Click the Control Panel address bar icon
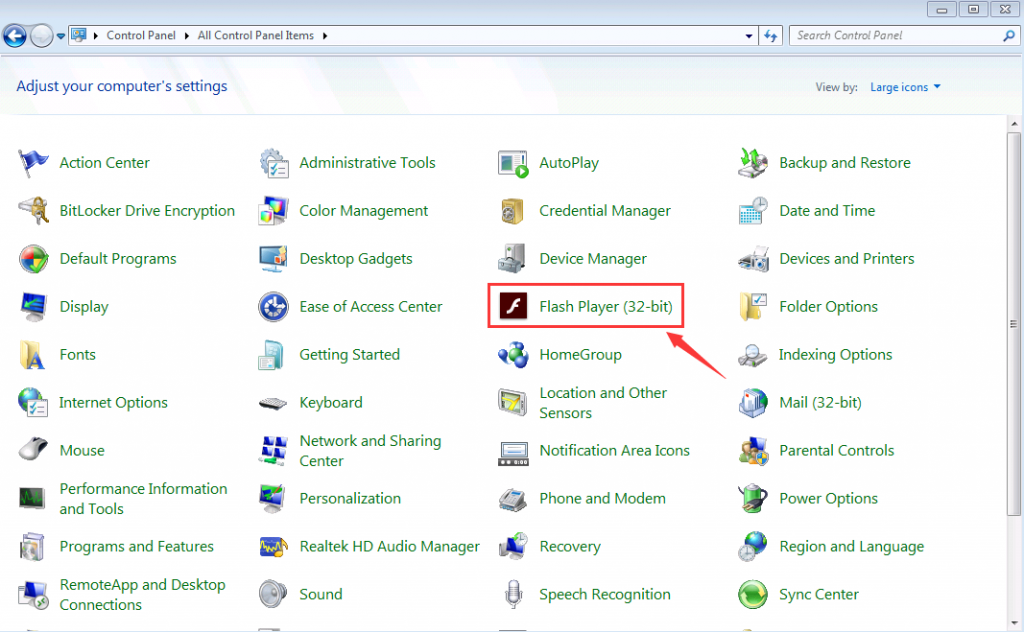1024x632 pixels. tap(79, 35)
